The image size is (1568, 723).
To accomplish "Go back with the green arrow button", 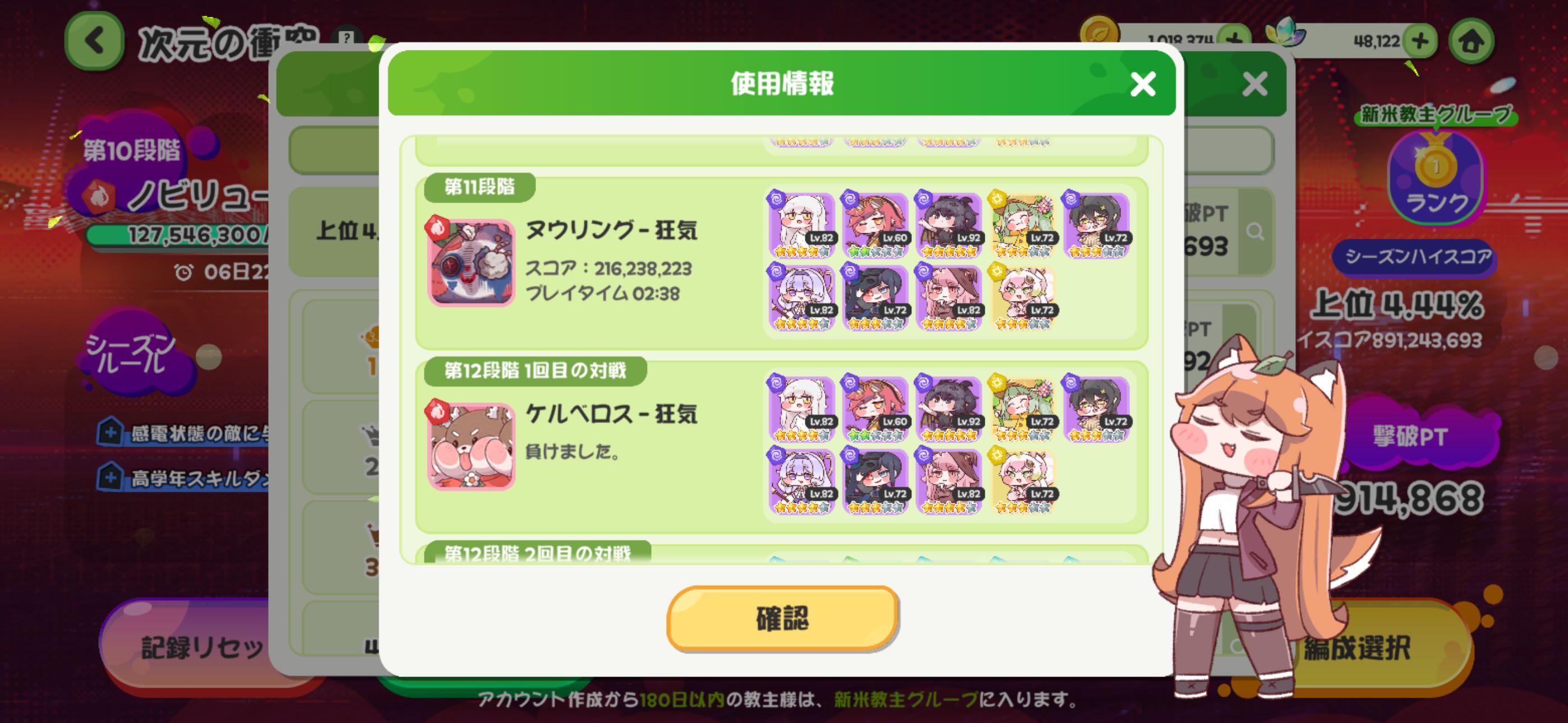I will point(94,42).
